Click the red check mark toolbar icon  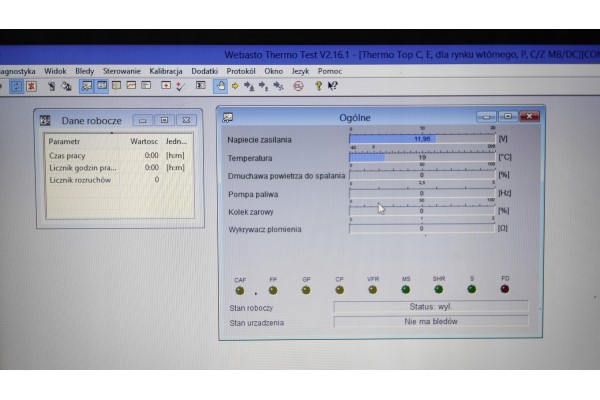180,86
